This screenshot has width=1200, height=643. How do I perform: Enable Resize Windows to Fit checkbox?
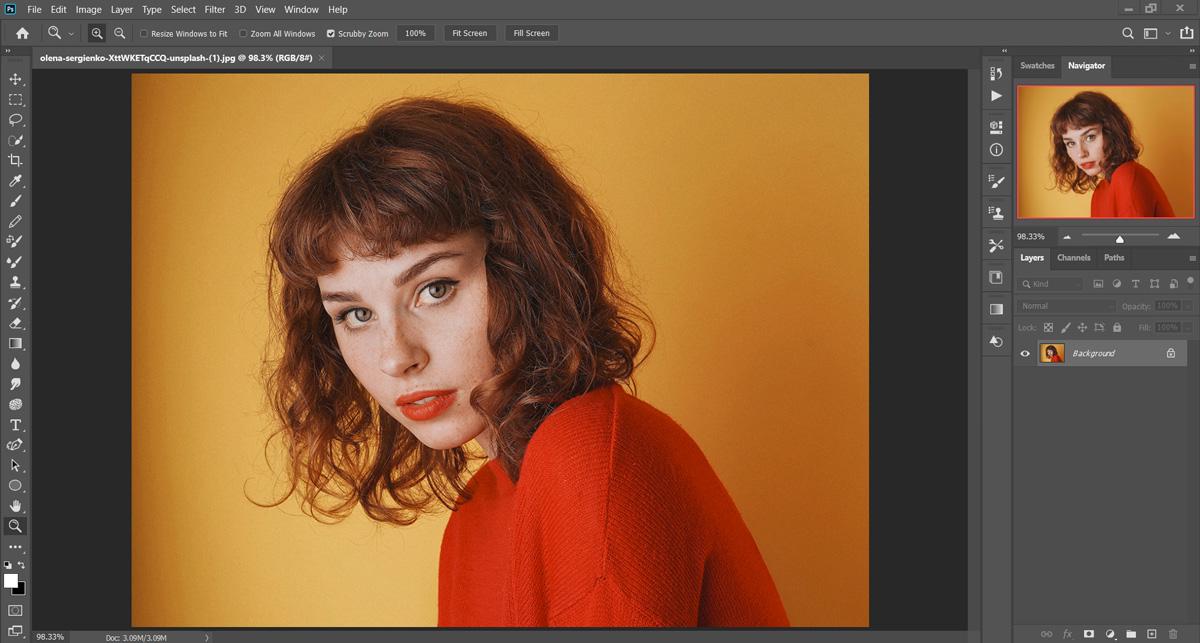pyautogui.click(x=143, y=34)
